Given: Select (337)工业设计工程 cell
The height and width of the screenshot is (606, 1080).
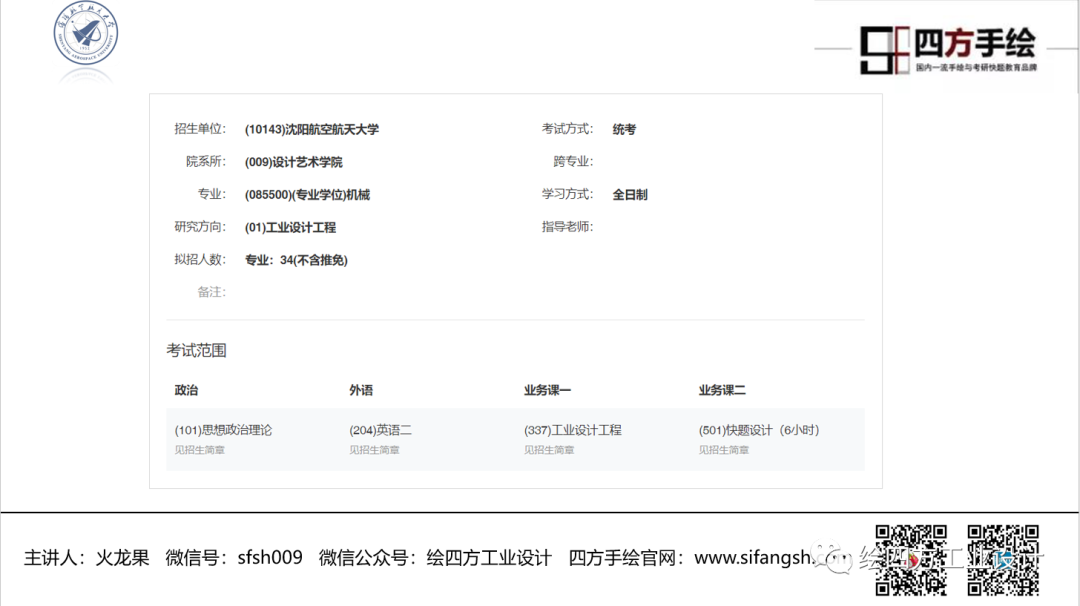Looking at the screenshot, I should click(572, 430).
